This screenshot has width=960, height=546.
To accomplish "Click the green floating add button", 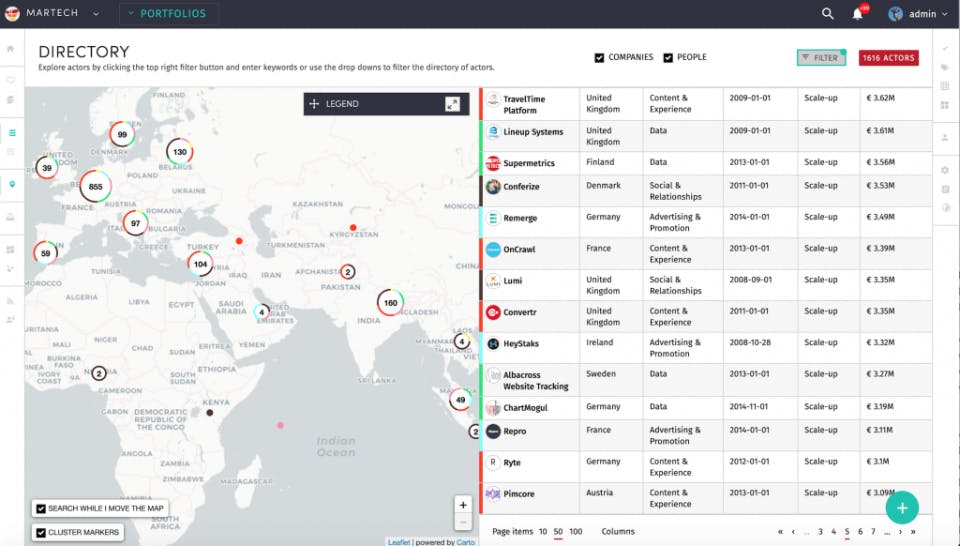I will click(902, 507).
